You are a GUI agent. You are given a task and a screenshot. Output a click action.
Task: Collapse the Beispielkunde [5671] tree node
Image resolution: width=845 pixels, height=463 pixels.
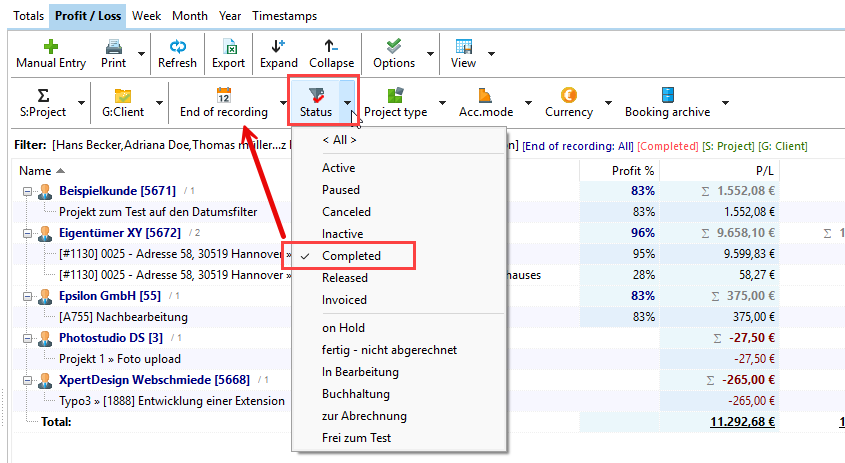(25, 190)
